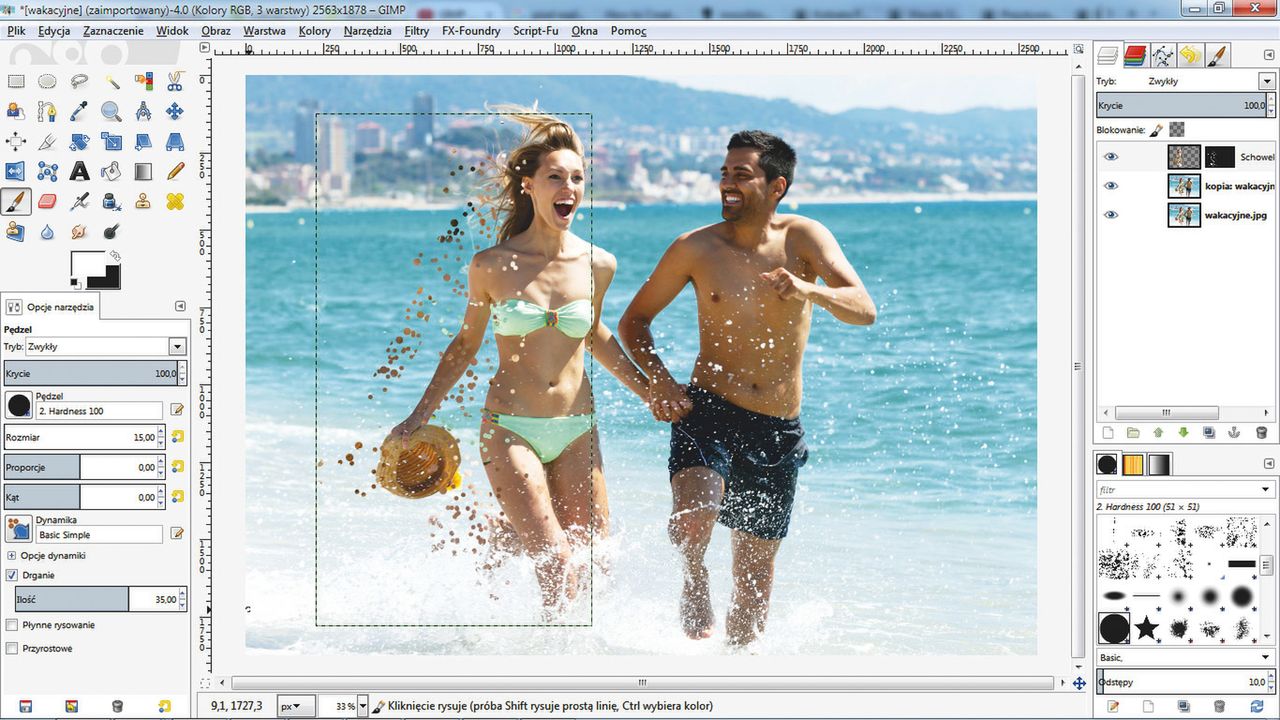The width and height of the screenshot is (1280, 720).
Task: Delete the layer with trash icon in Layers panel
Action: (1260, 432)
